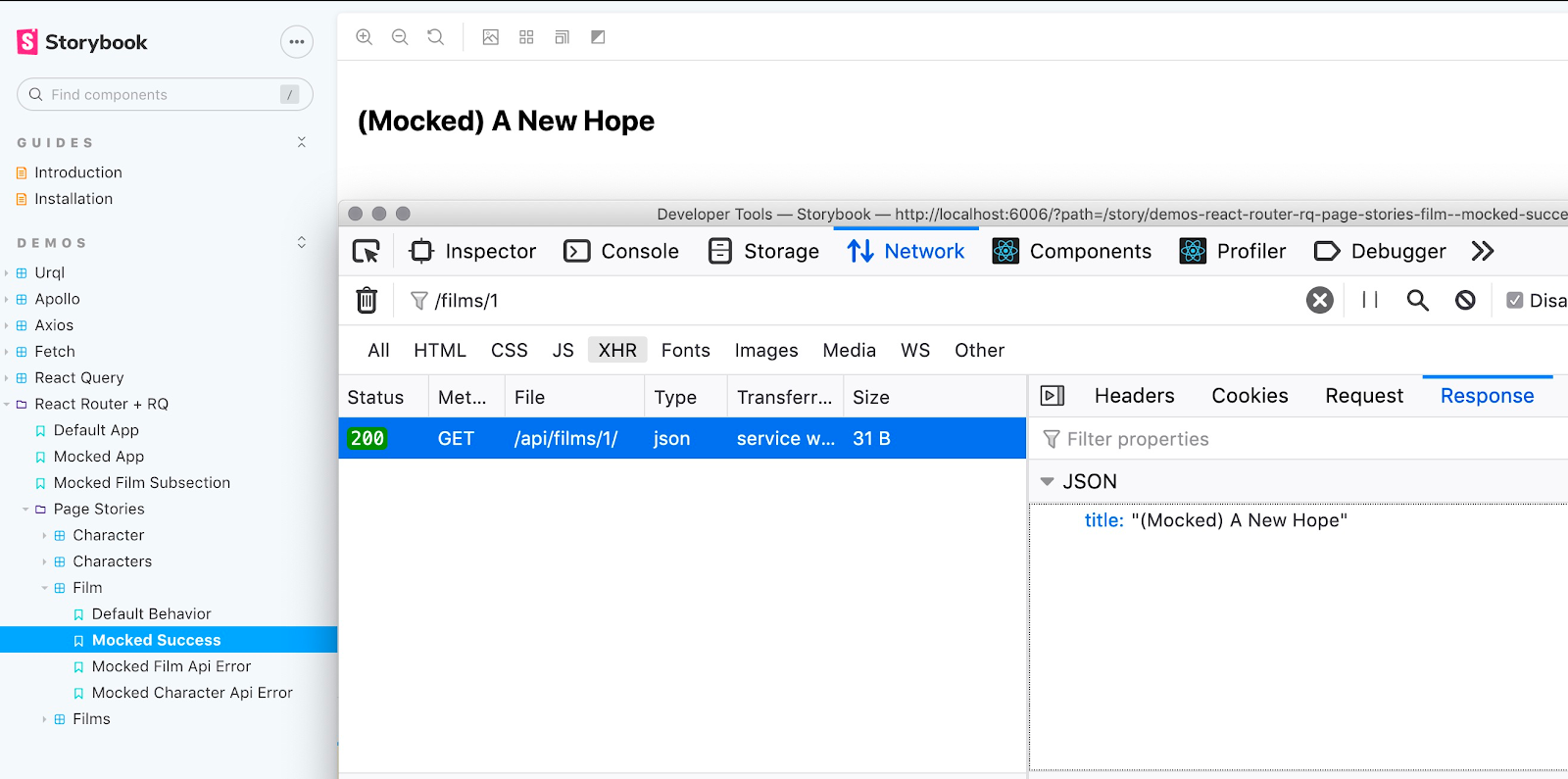This screenshot has height=779, width=1568.
Task: Collapse the request details pane icon
Action: (x=1053, y=396)
